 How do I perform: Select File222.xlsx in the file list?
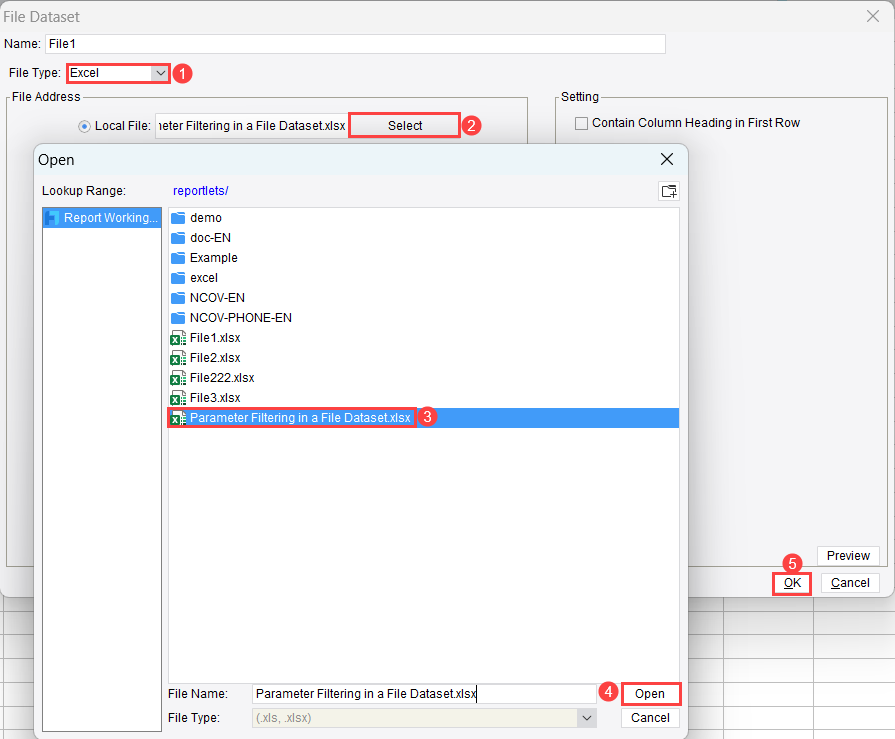click(424, 377)
